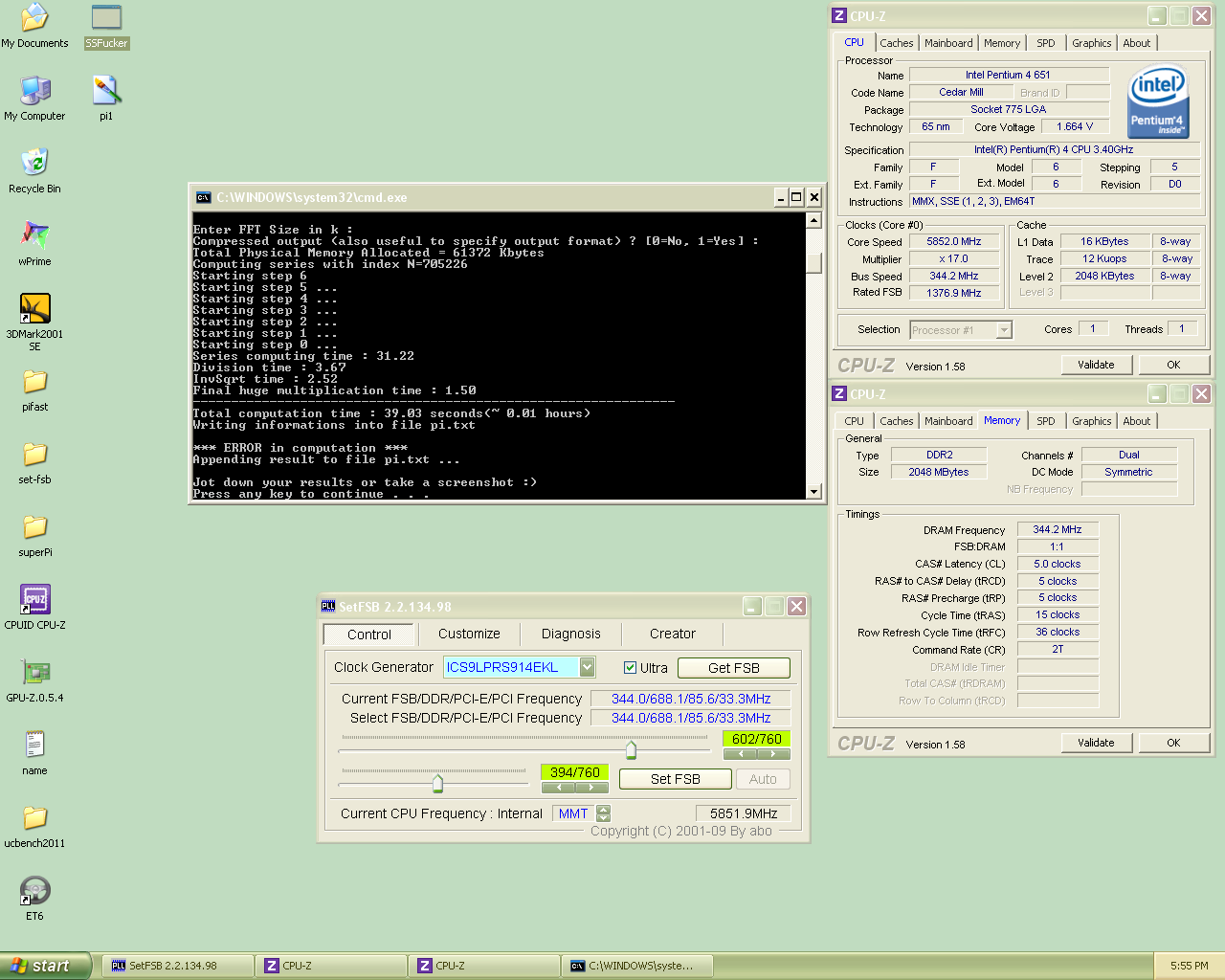Click Validate in the upper CPU-Z window

point(1096,365)
